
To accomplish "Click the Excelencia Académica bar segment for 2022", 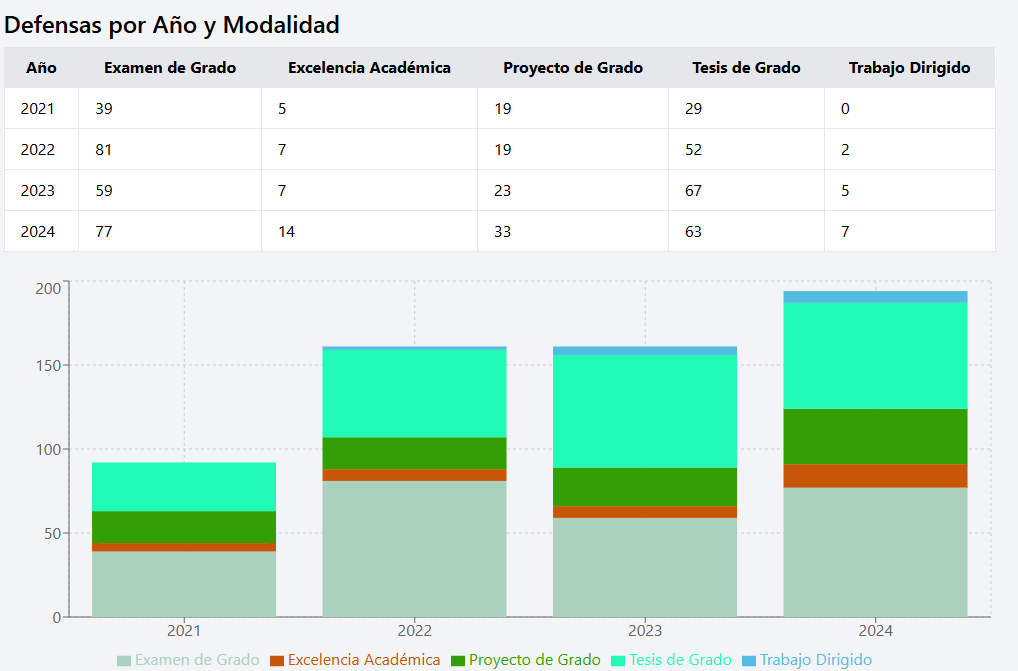I will click(414, 475).
